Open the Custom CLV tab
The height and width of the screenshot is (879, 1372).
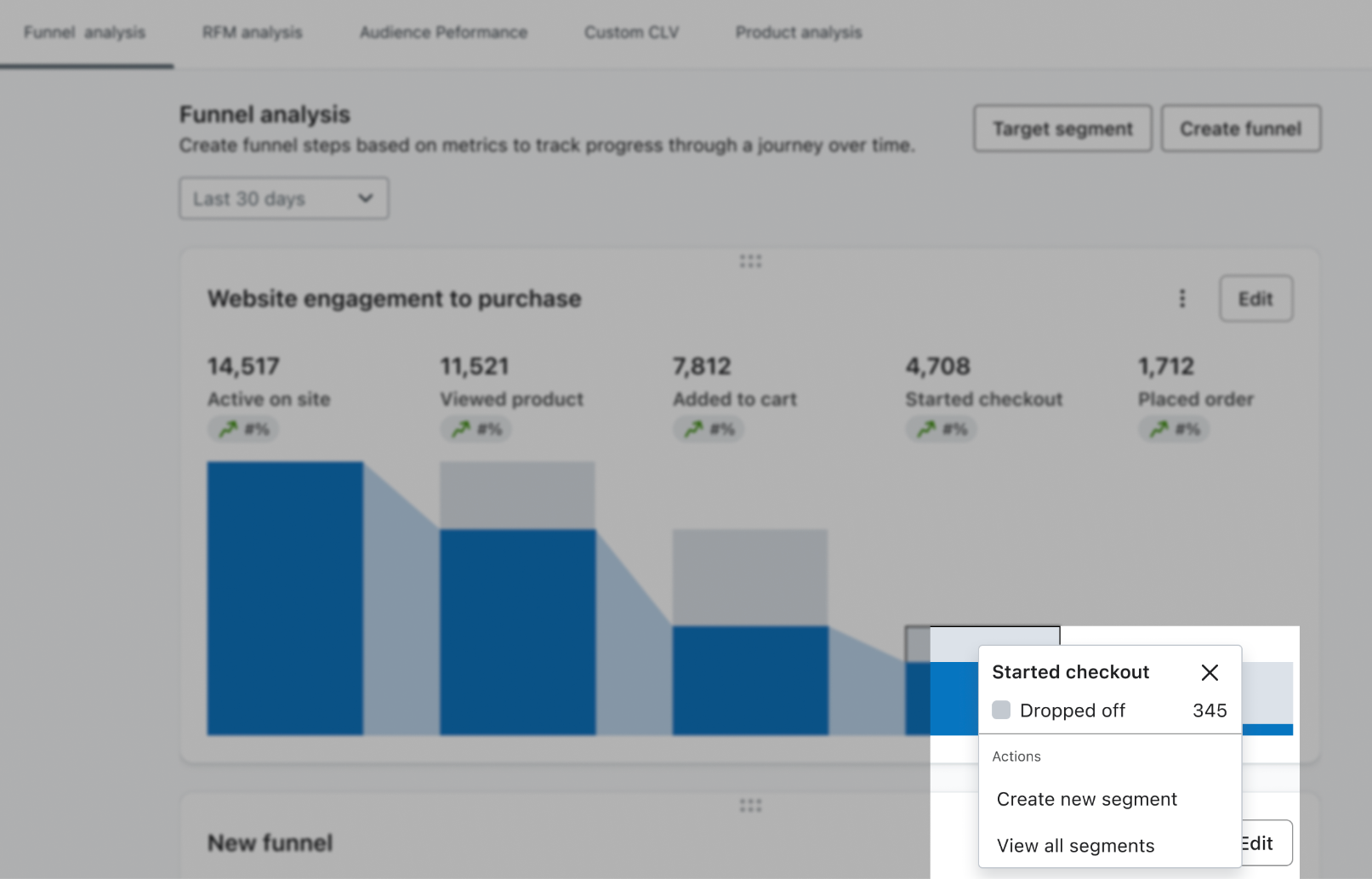pos(630,32)
